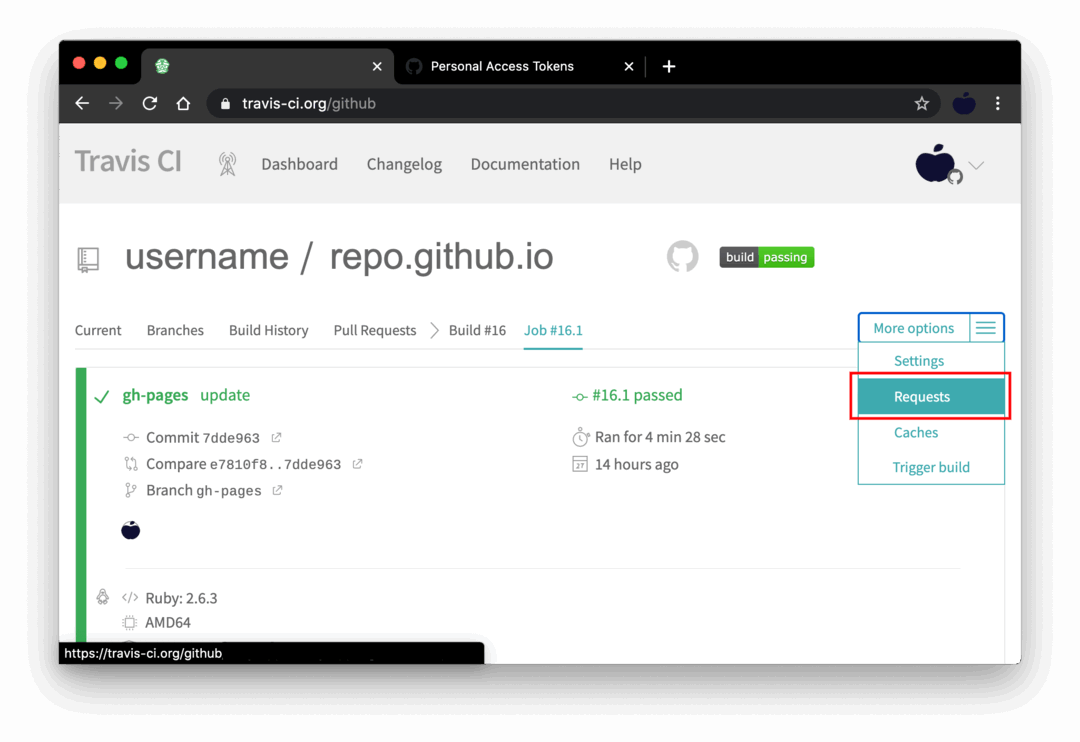Select Requests from the options menu
1080x742 pixels.
tap(922, 397)
